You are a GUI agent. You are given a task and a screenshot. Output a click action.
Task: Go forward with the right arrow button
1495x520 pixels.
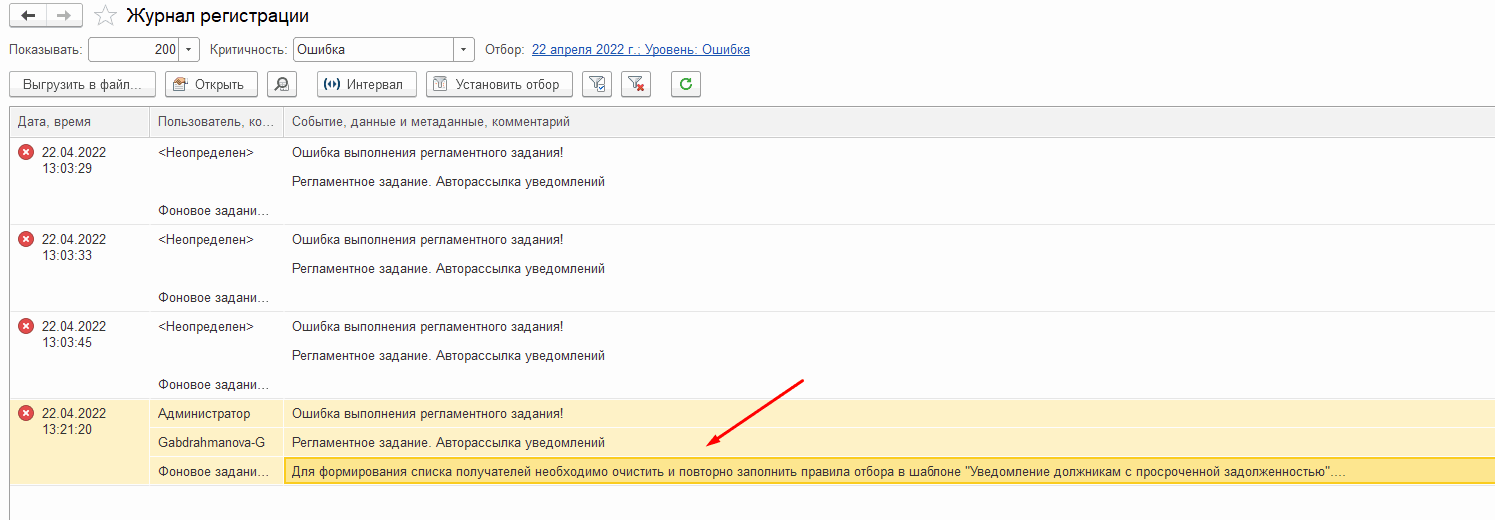[64, 16]
